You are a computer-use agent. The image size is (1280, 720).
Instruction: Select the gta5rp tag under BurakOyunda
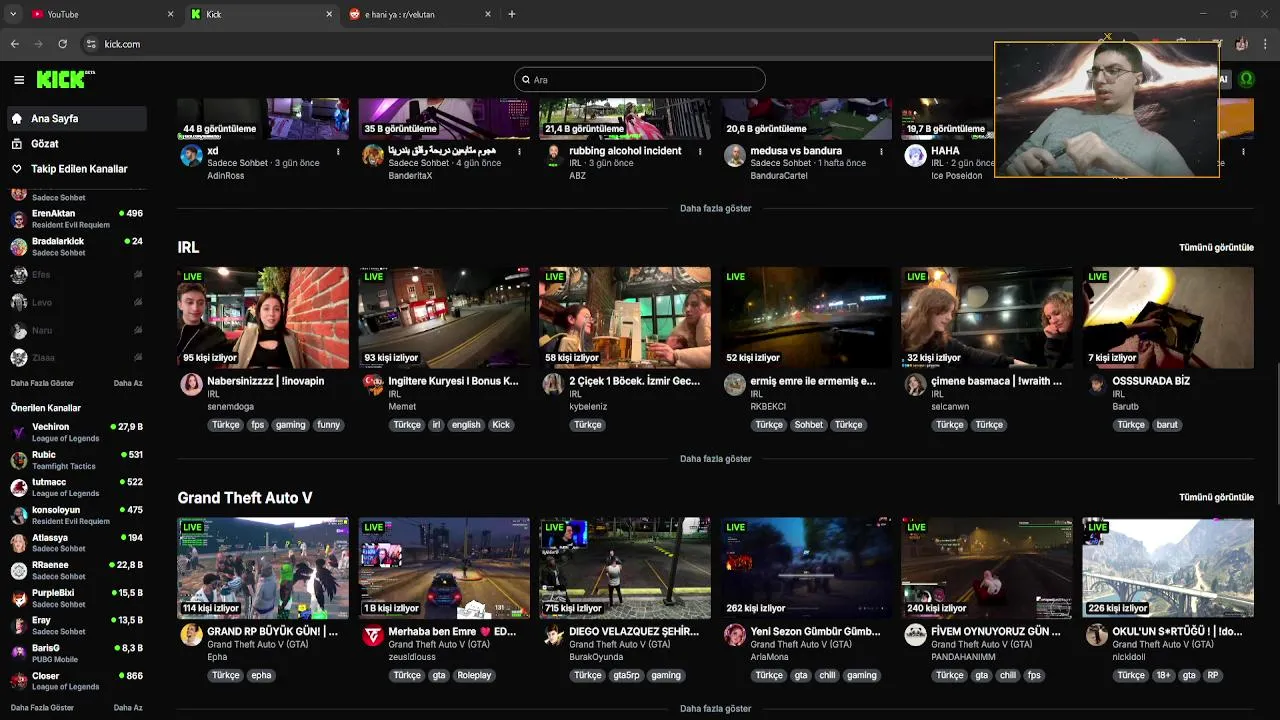click(626, 676)
